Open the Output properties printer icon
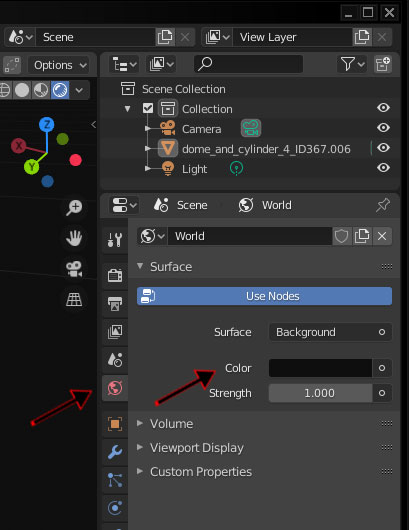The width and height of the screenshot is (409, 530). pos(115,304)
